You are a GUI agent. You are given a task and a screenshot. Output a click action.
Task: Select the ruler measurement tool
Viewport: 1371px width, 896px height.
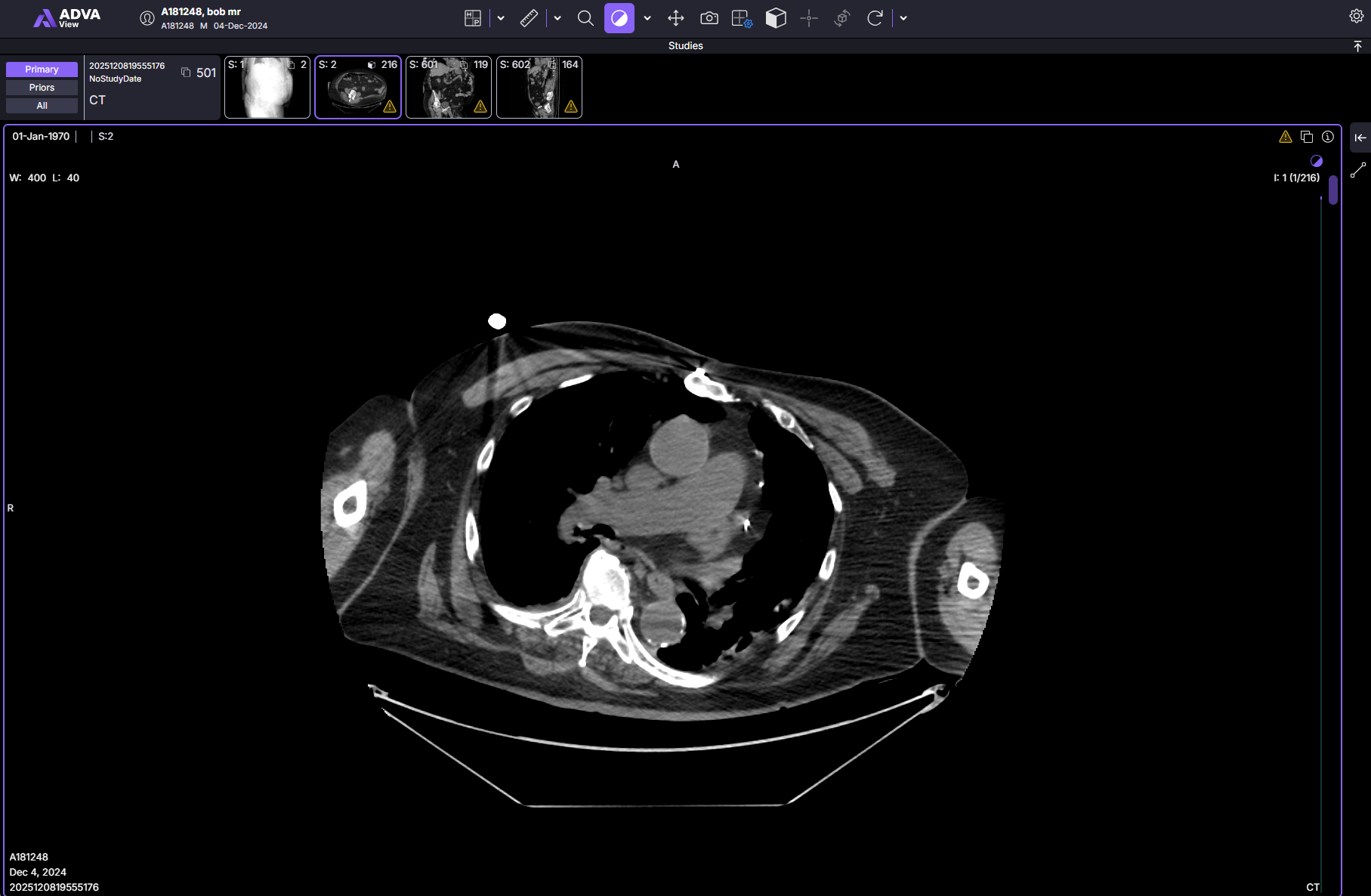click(x=529, y=18)
